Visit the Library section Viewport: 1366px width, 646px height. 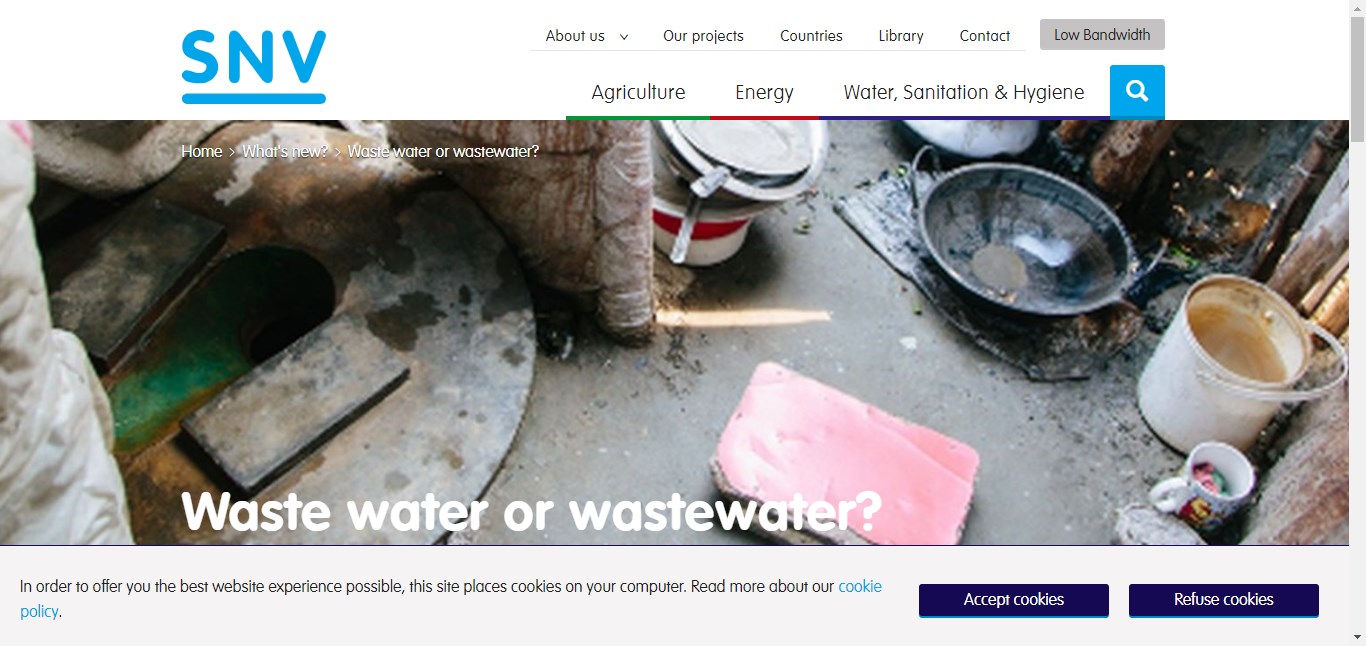click(x=901, y=36)
